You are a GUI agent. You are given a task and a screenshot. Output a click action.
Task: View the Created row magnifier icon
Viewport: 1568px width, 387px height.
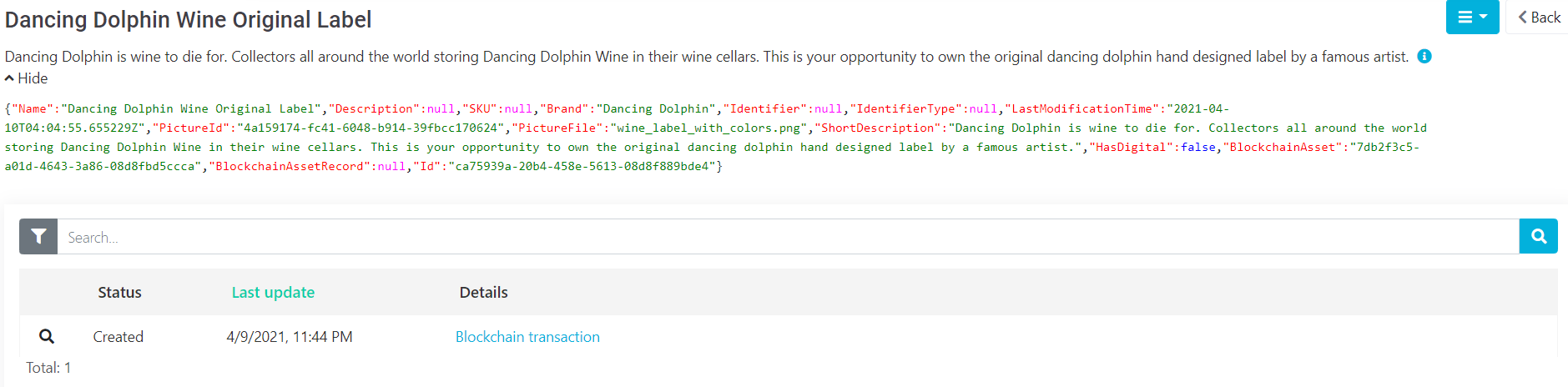tap(47, 336)
